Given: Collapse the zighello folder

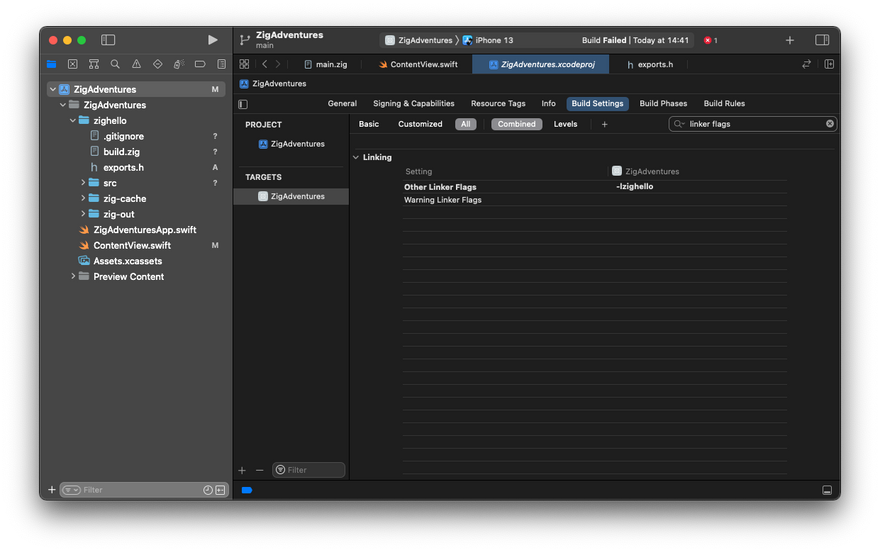Looking at the screenshot, I should coord(72,121).
